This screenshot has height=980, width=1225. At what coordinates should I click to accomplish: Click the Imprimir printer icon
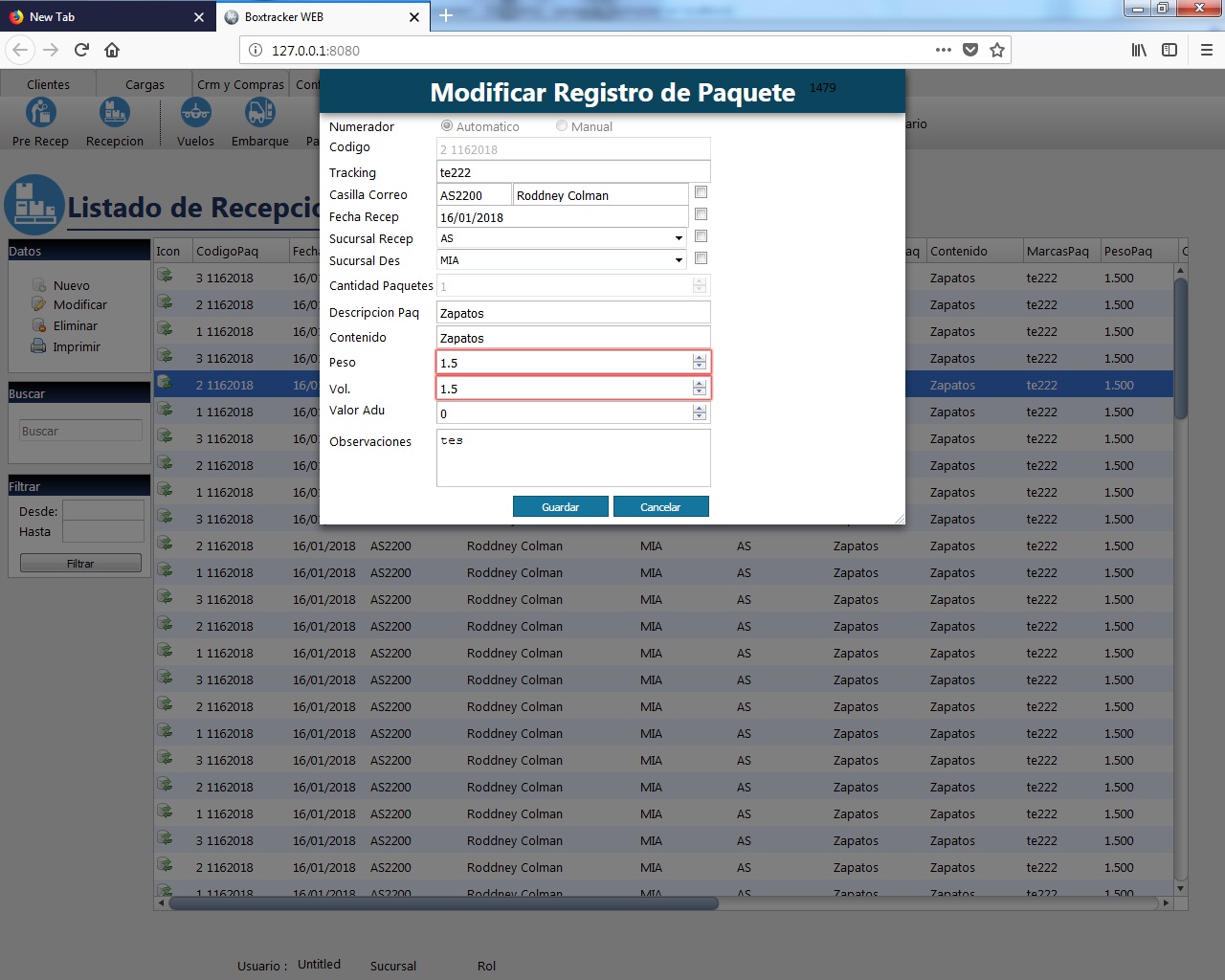click(x=38, y=346)
